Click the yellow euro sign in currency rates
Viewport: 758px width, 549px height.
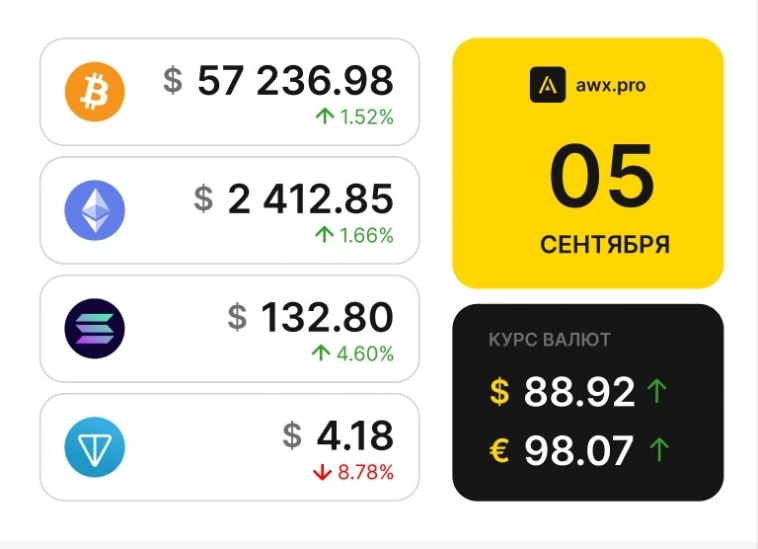[x=499, y=451]
